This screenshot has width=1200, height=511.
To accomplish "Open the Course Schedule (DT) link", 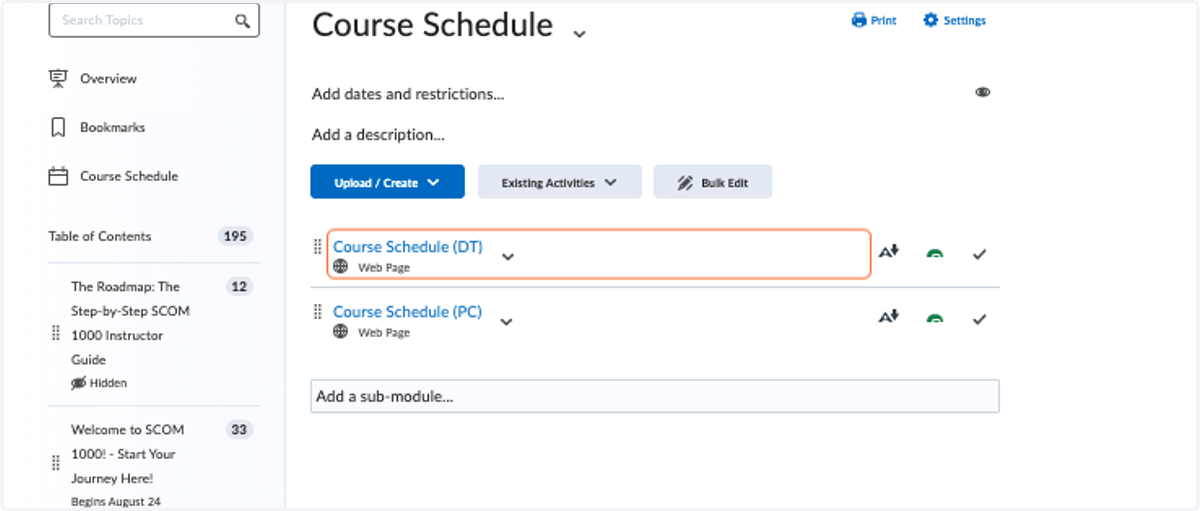I will (408, 246).
